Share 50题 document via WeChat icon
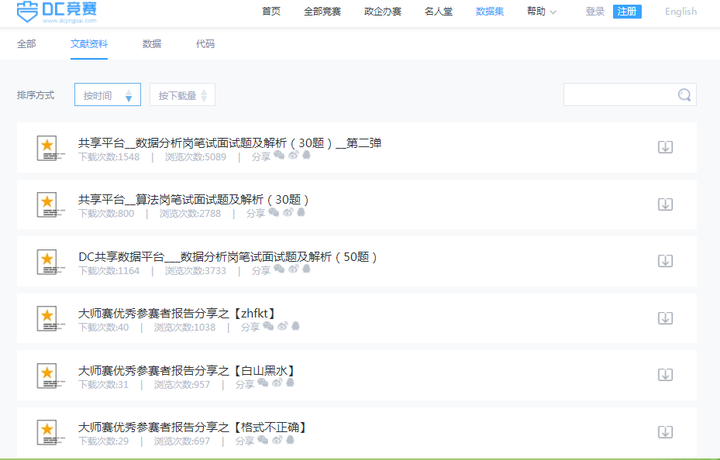720x460 pixels. click(x=279, y=269)
